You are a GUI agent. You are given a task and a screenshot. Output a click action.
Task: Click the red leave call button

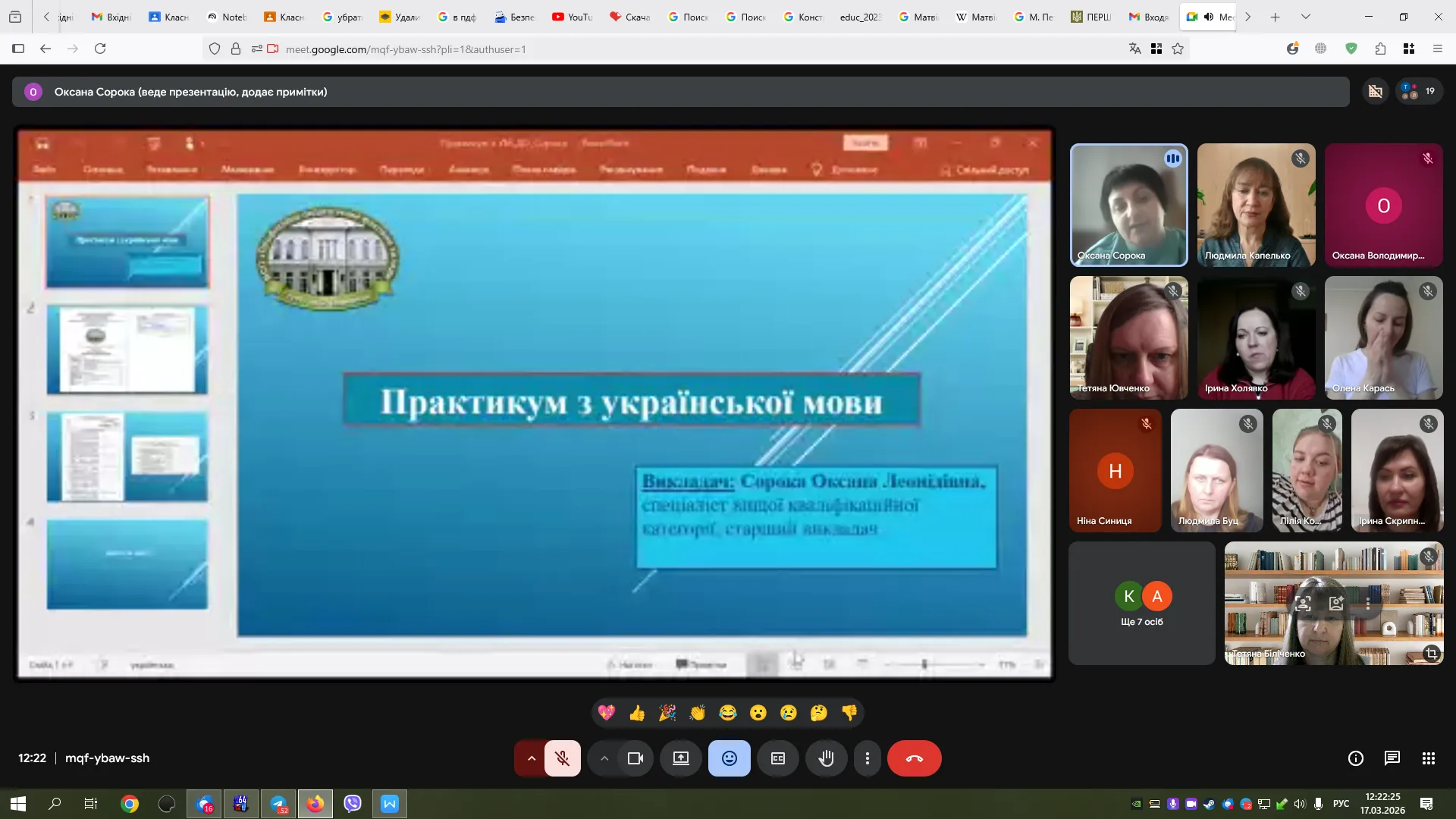click(914, 758)
